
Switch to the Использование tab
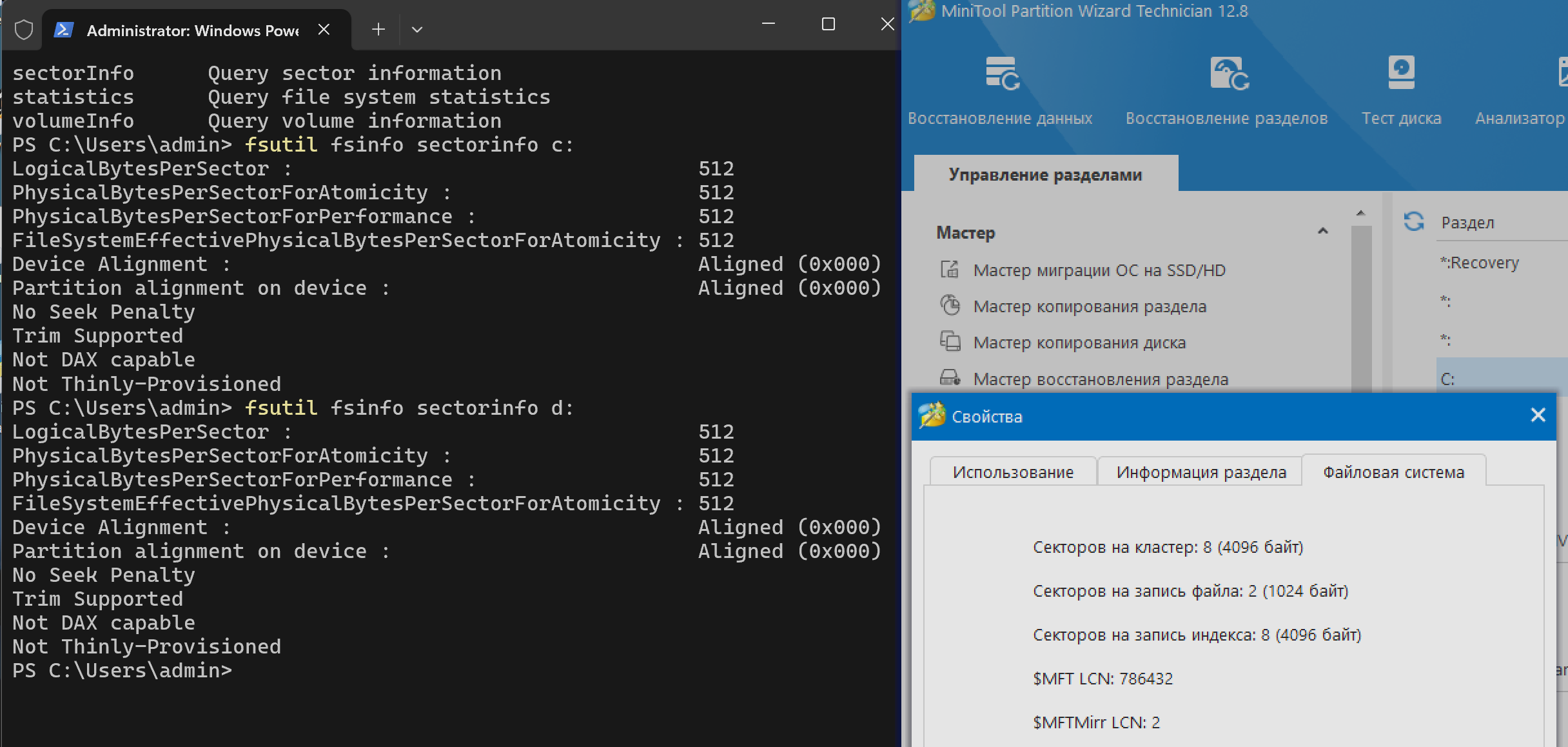pos(1013,472)
